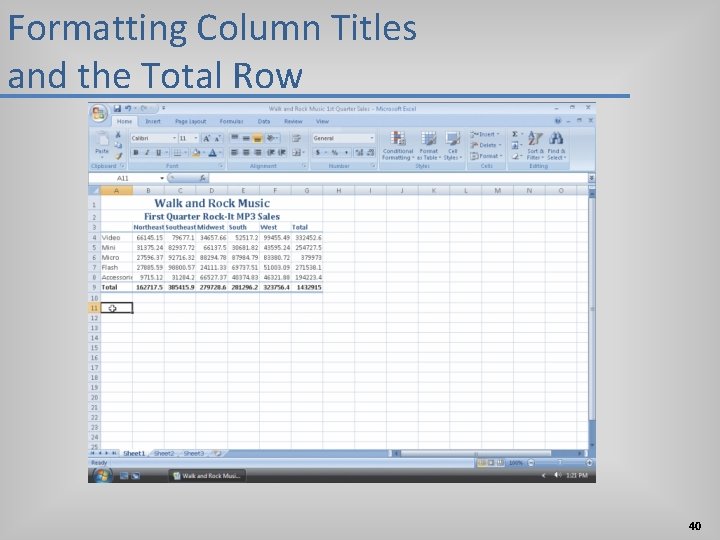The image size is (720, 540).
Task: Click the Windows Start orb
Action: point(101,476)
